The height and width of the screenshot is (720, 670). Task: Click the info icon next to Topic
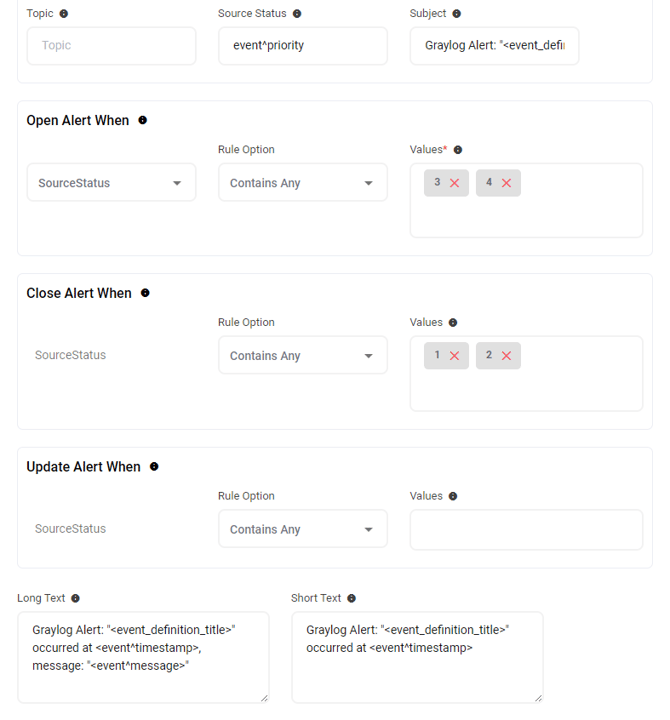coord(65,14)
